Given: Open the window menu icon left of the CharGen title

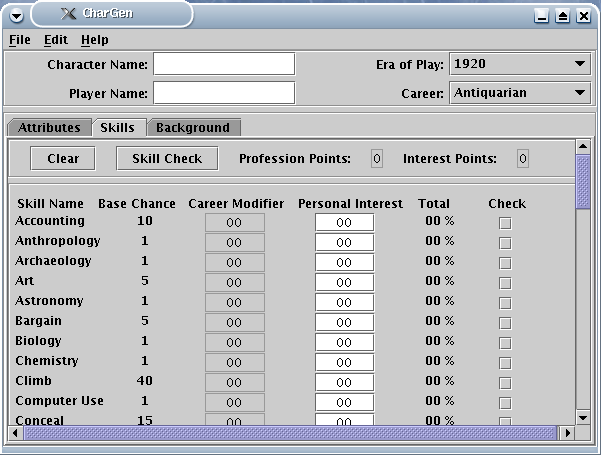Looking at the screenshot, I should [x=16, y=16].
